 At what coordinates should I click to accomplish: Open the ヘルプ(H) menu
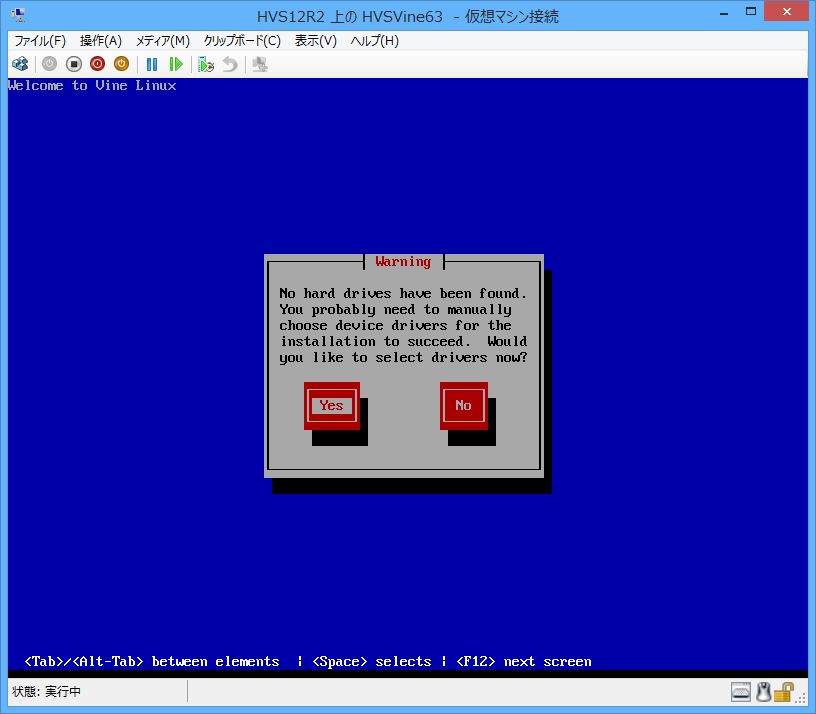(x=374, y=41)
